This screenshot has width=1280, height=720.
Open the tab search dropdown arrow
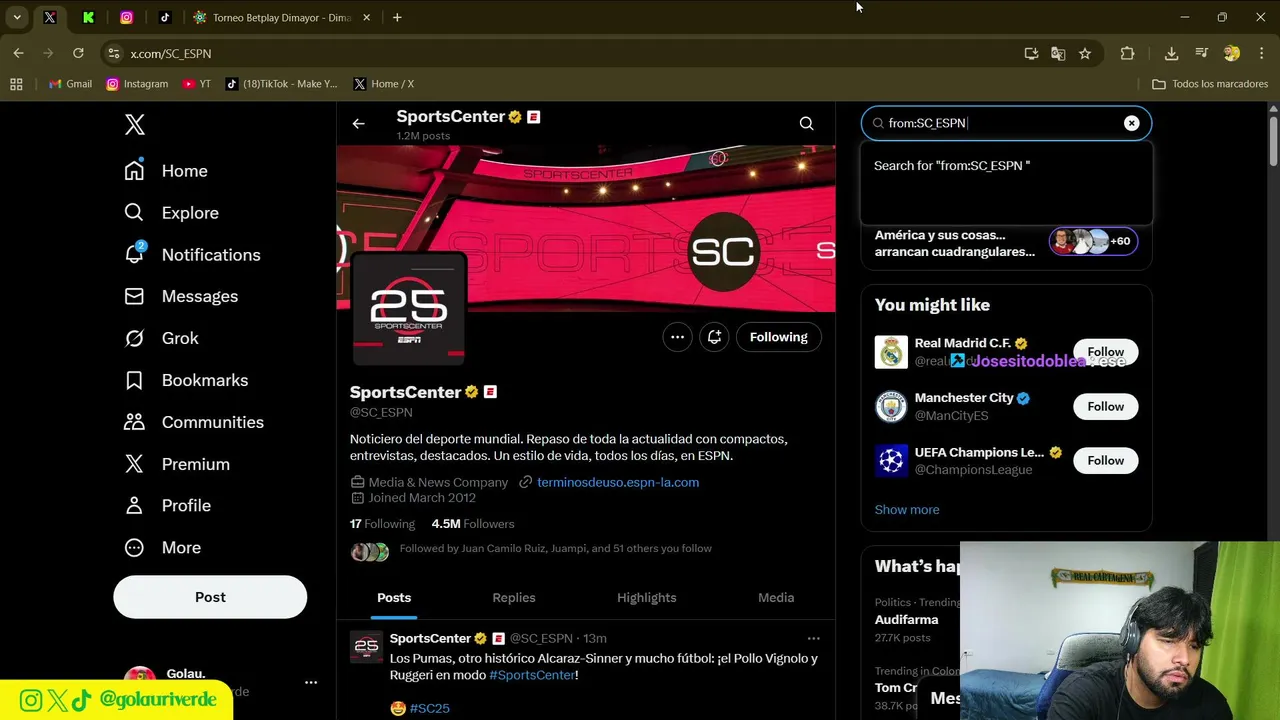point(17,17)
